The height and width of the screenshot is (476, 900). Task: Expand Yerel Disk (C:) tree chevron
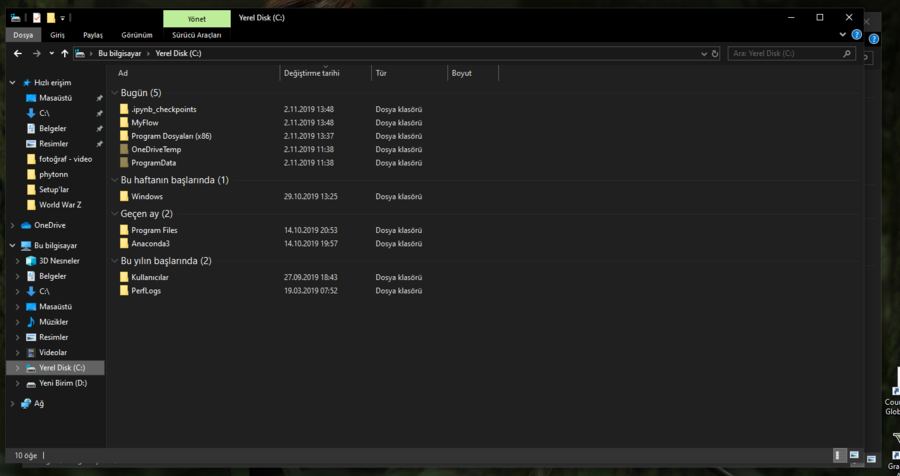point(17,368)
